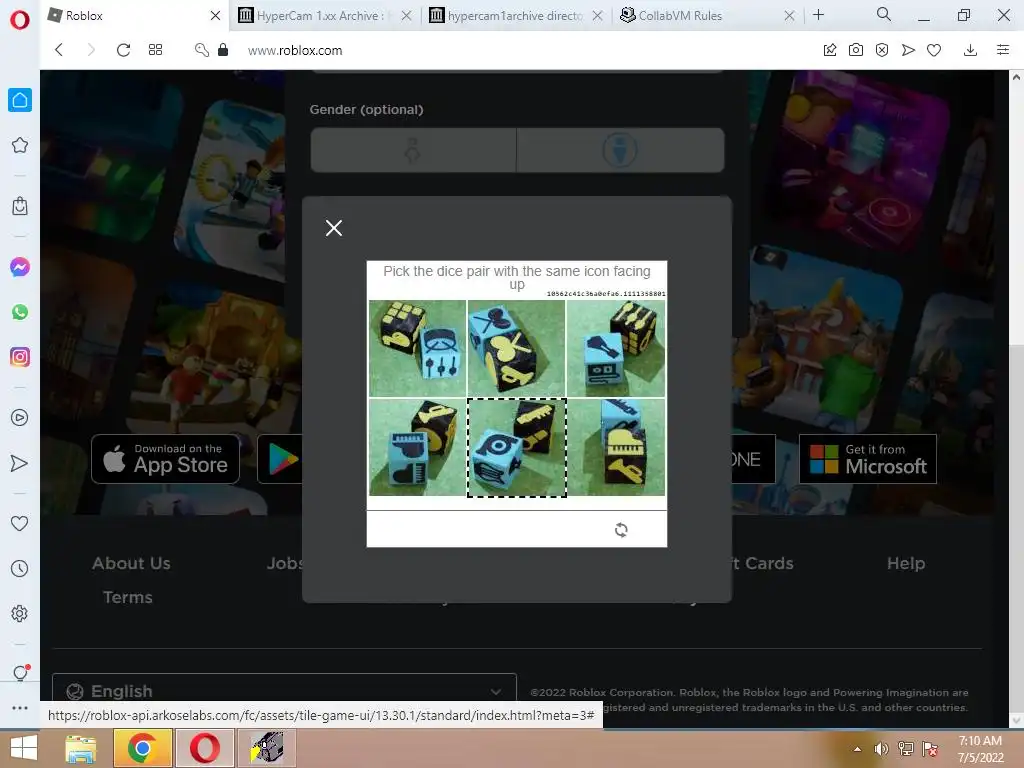This screenshot has height=768, width=1024.
Task: Open Bookmarks star in Opera sidebar
Action: pyautogui.click(x=20, y=145)
